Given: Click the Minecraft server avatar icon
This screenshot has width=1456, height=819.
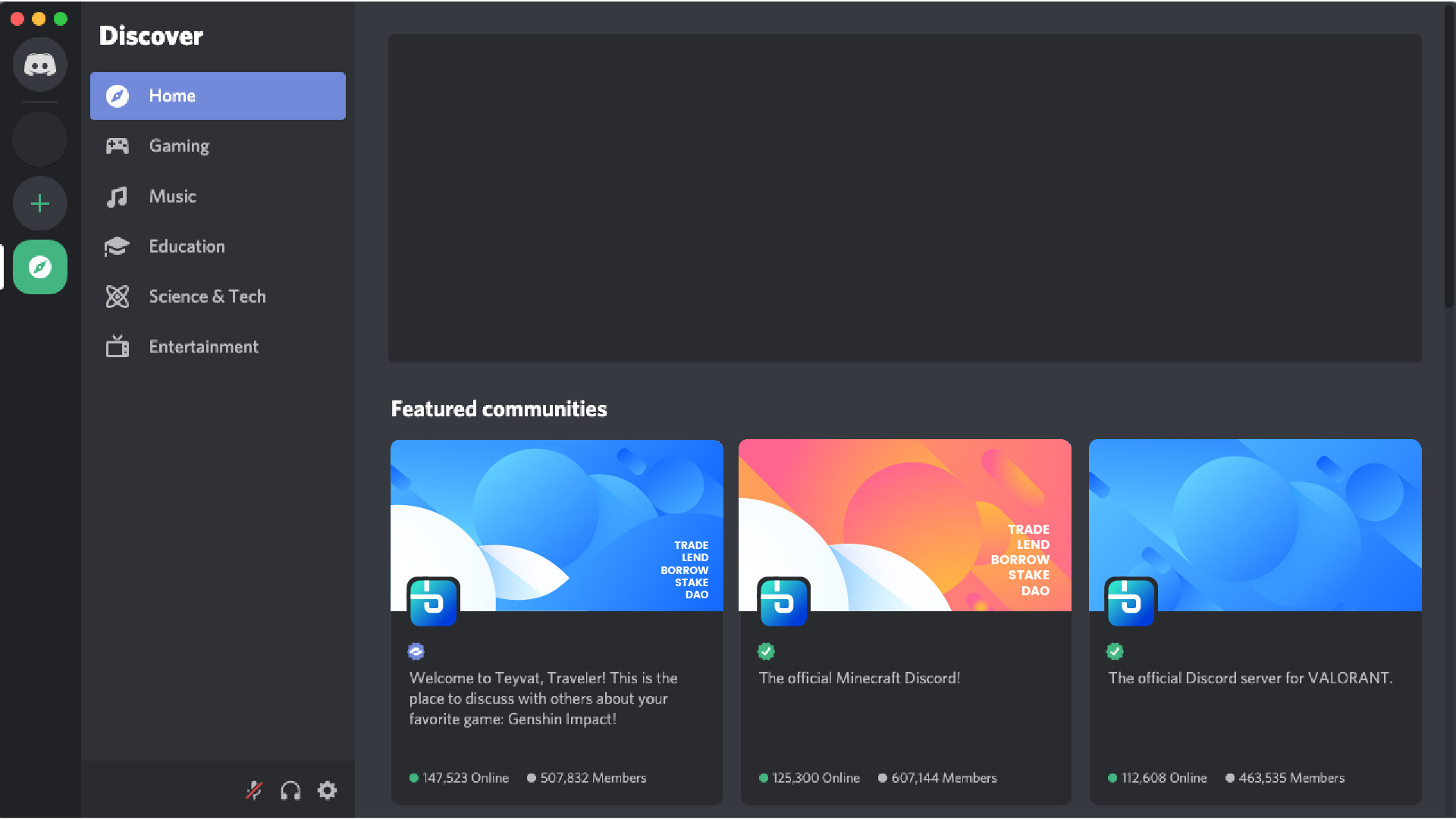Looking at the screenshot, I should click(x=783, y=602).
